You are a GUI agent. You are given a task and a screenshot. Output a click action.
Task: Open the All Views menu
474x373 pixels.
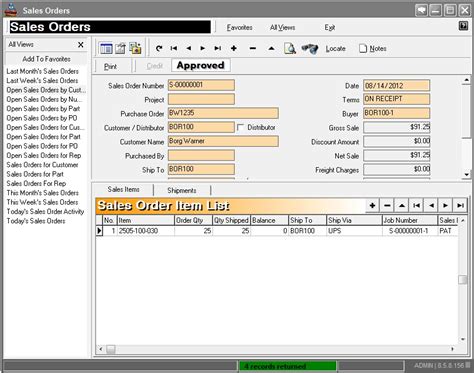pos(282,28)
